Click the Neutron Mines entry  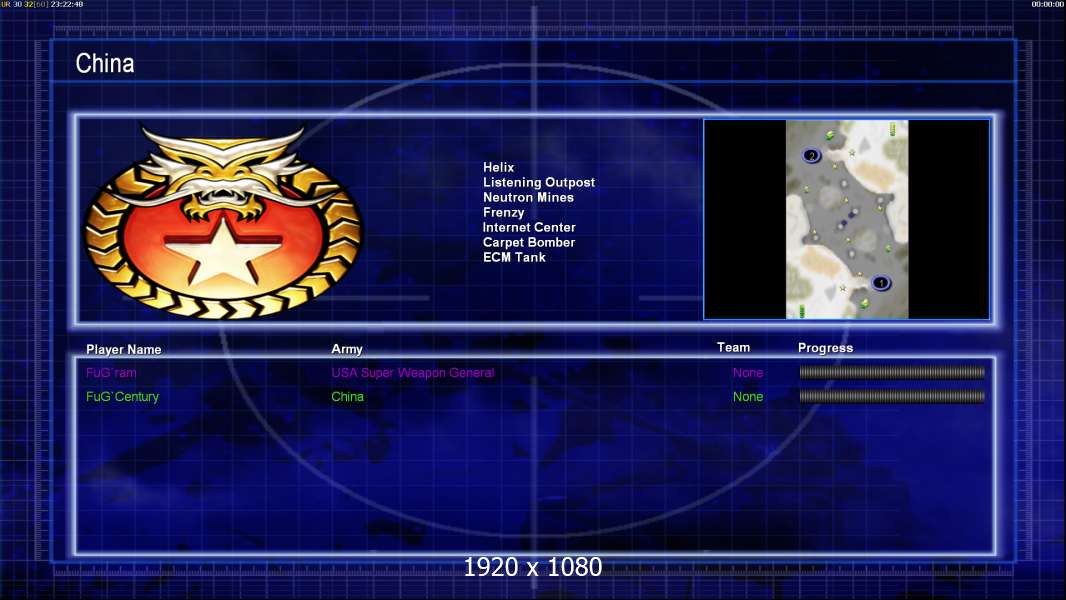click(528, 197)
